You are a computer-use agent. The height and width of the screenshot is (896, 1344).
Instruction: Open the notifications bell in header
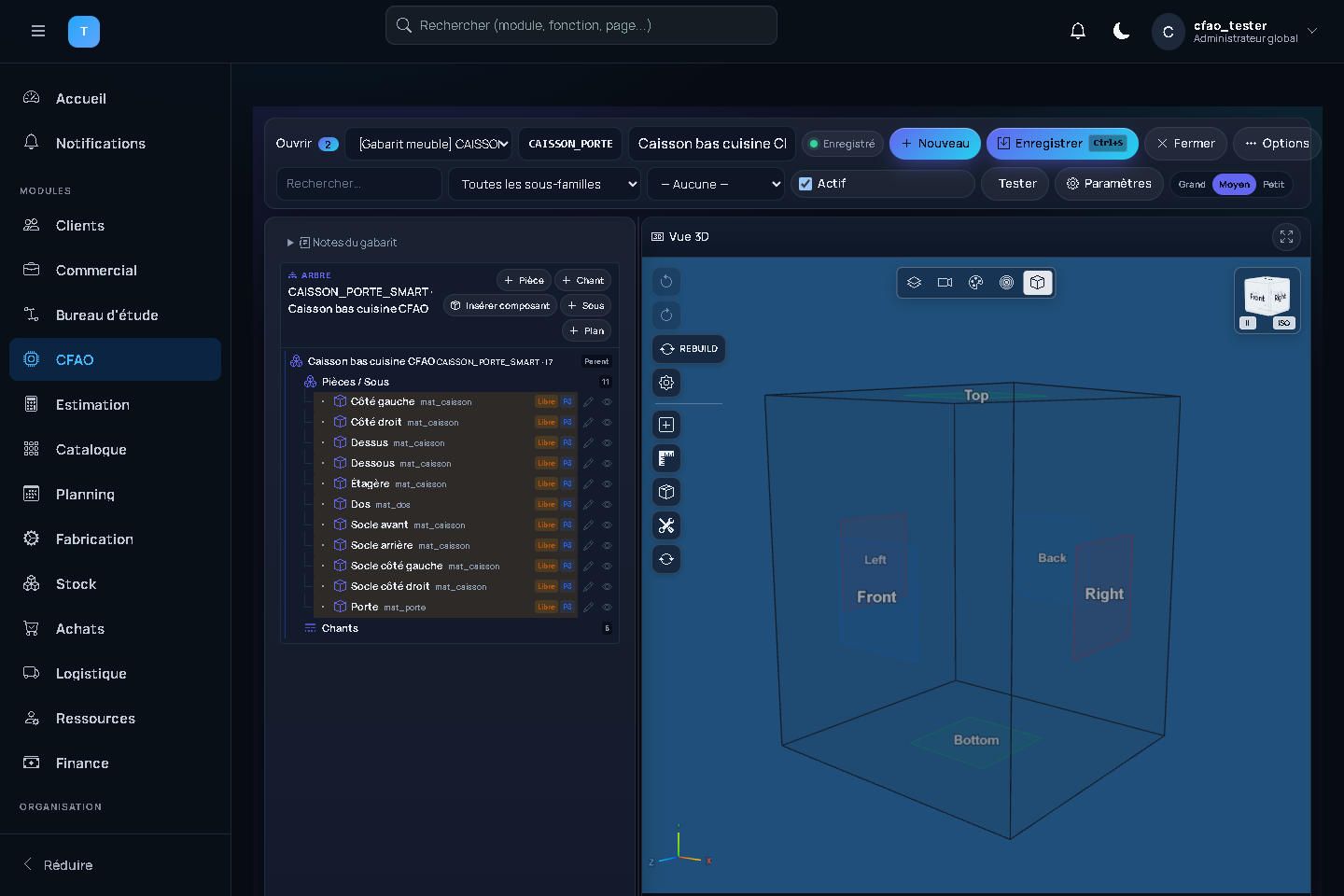tap(1078, 32)
